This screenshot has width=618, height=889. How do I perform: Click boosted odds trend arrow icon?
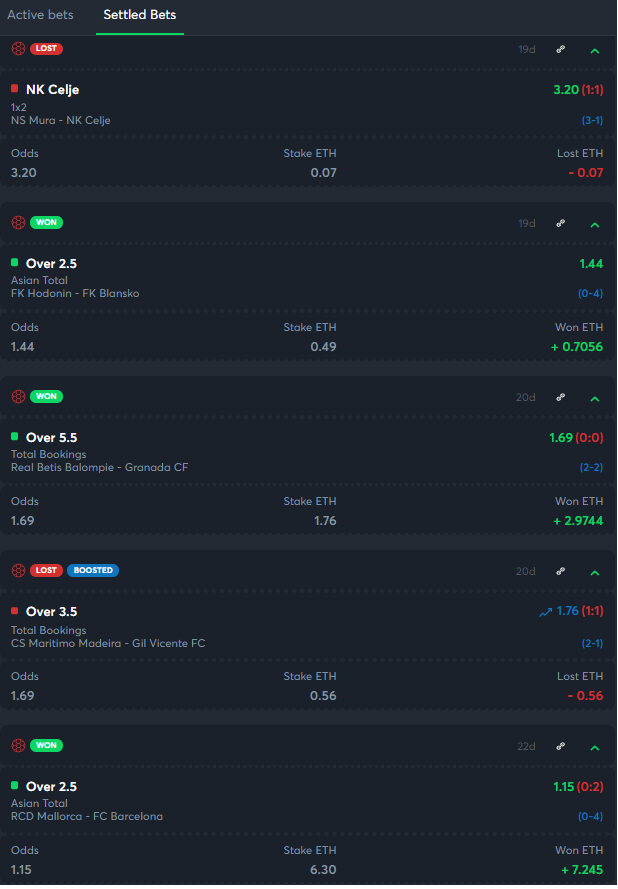[x=545, y=612]
